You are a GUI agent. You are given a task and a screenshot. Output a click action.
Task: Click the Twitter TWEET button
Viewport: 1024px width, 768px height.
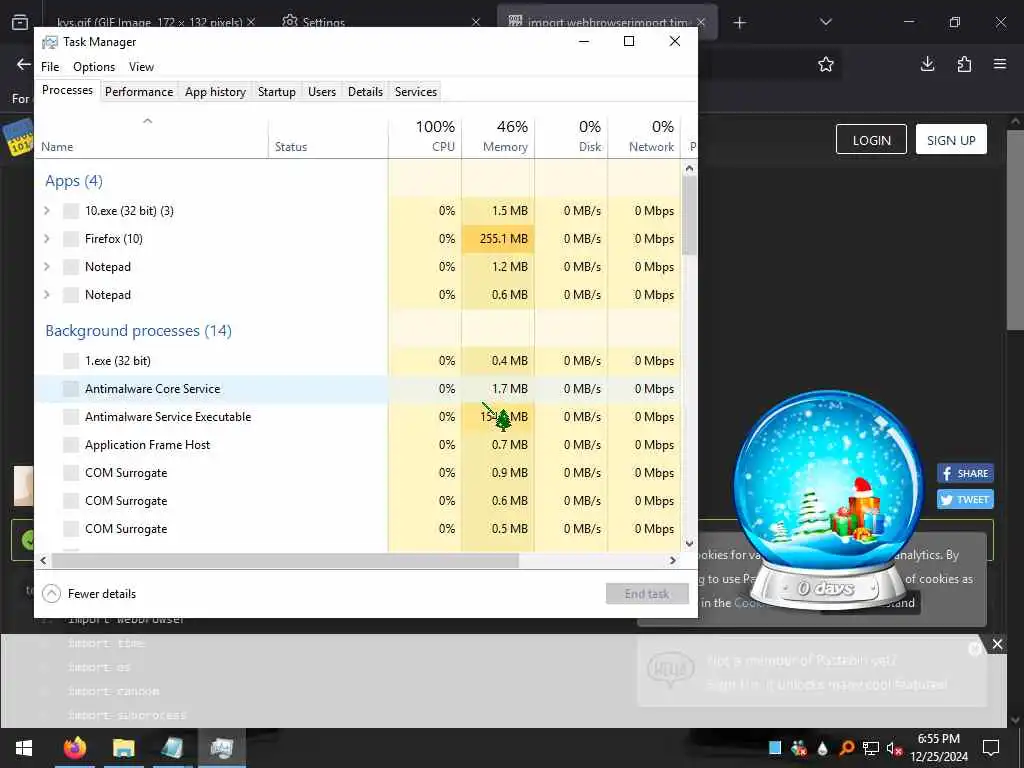pyautogui.click(x=965, y=500)
